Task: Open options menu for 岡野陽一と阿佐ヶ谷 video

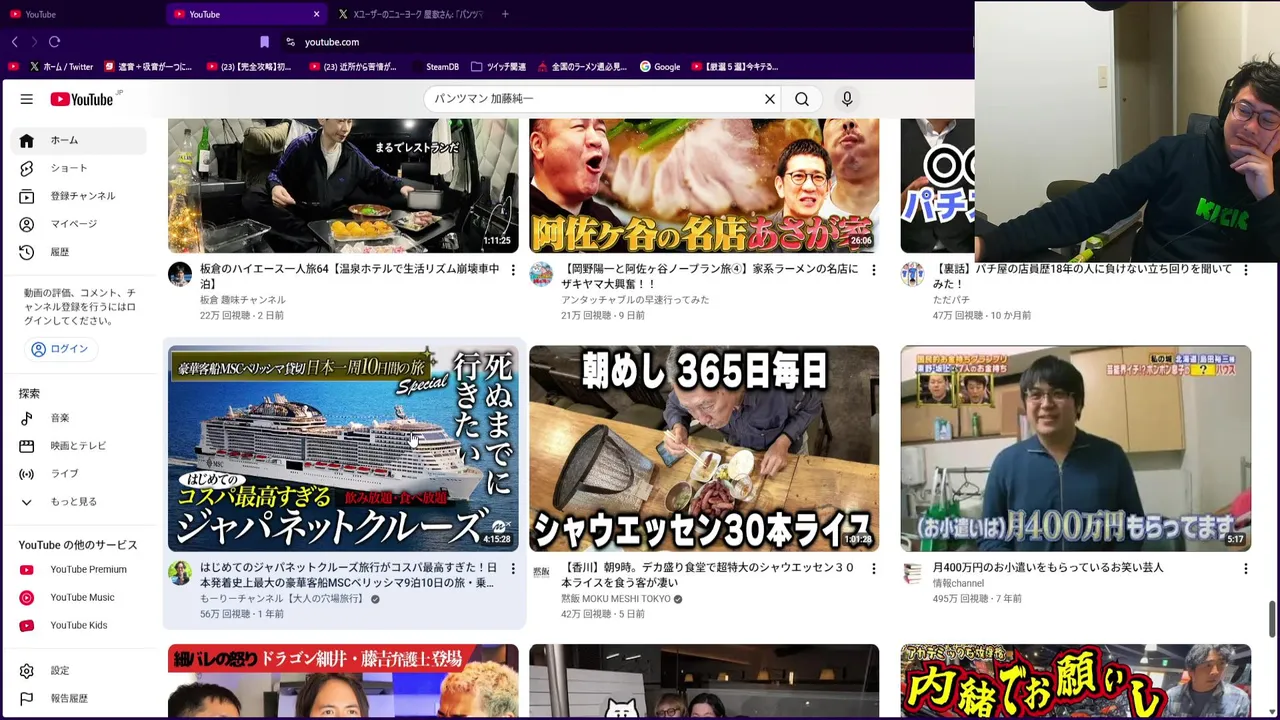Action: [x=874, y=270]
